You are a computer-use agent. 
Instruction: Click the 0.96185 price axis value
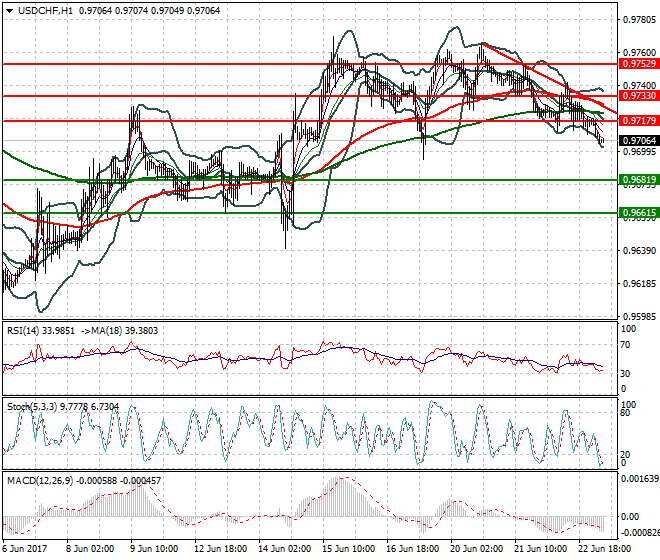639,284
